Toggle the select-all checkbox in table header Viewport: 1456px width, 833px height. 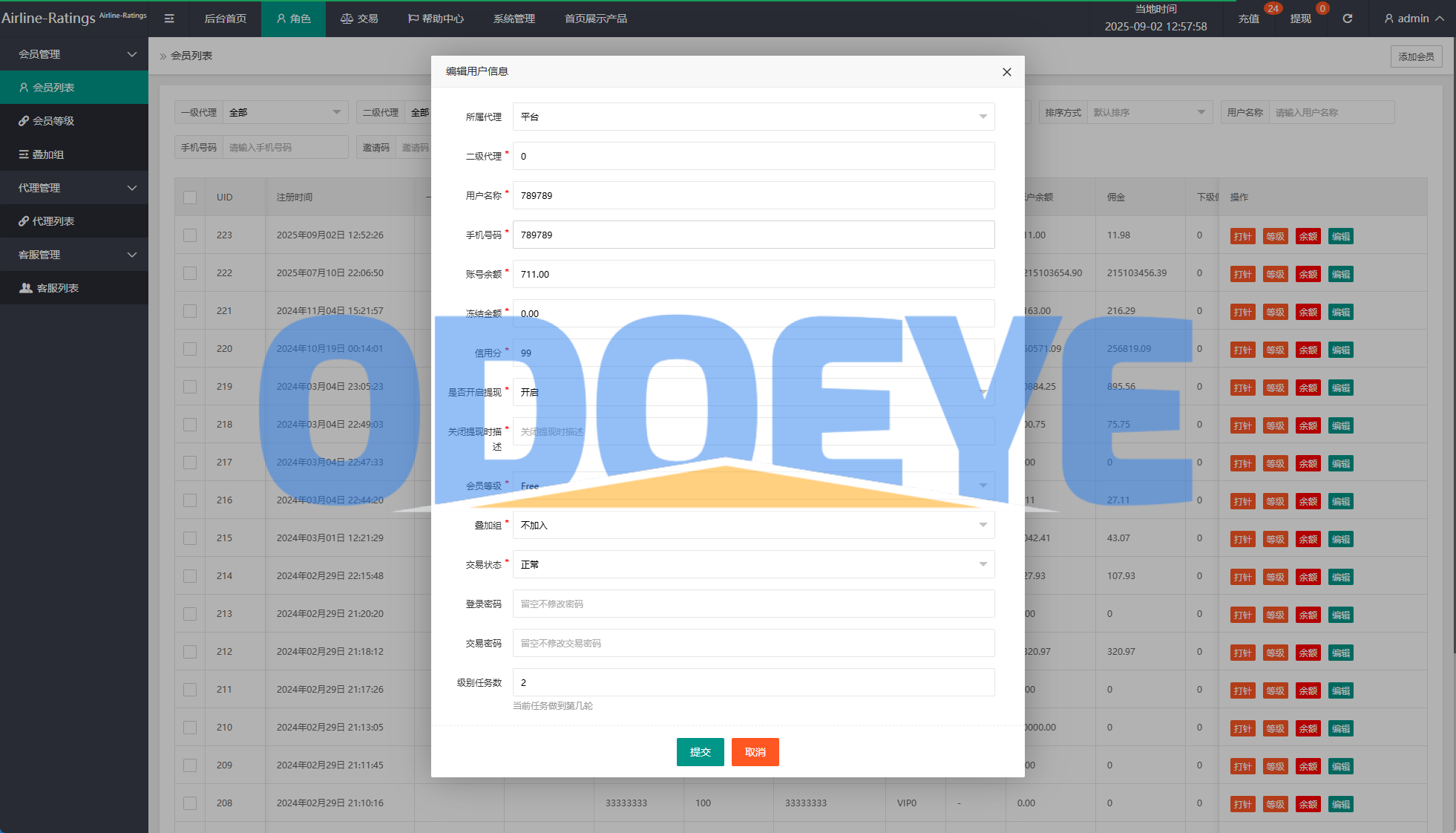pos(190,197)
